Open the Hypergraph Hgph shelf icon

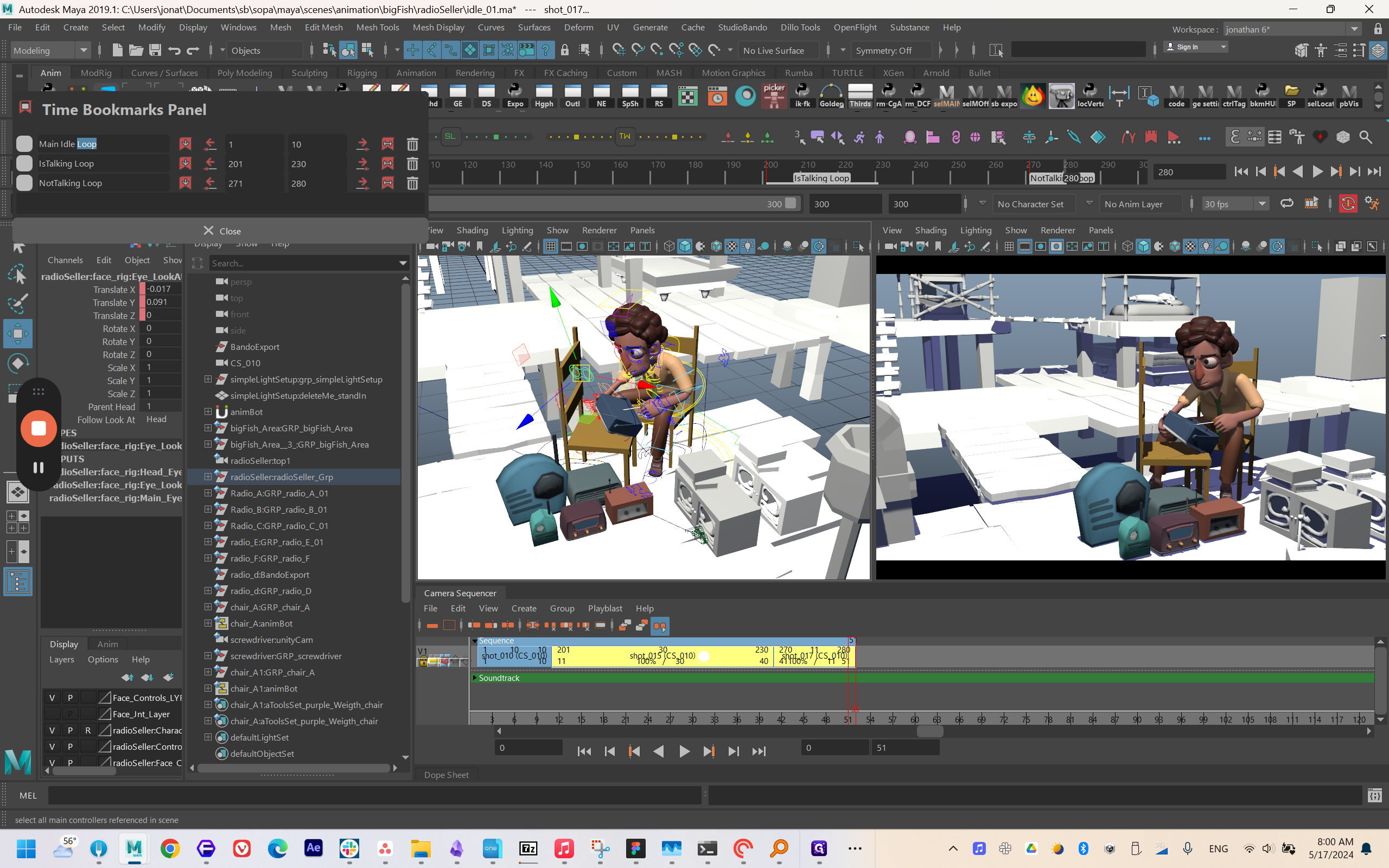tap(544, 96)
